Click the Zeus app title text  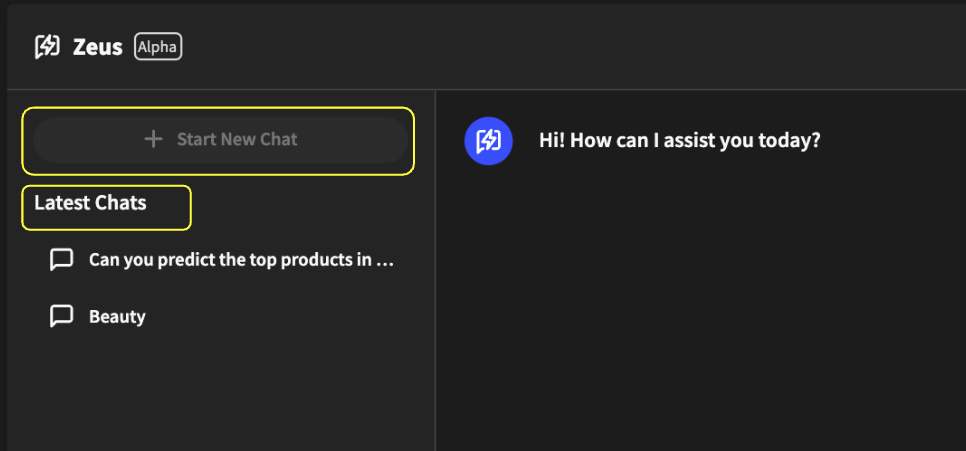click(x=98, y=47)
